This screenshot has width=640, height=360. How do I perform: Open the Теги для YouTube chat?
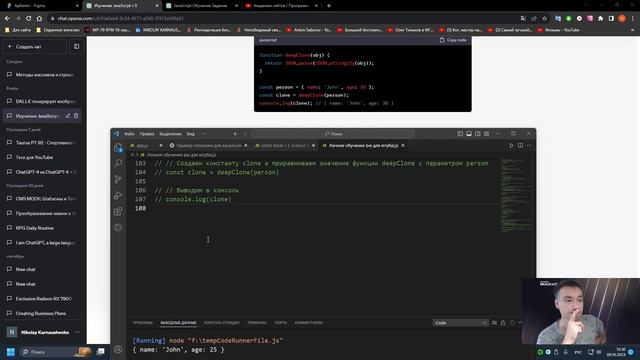click(42, 157)
